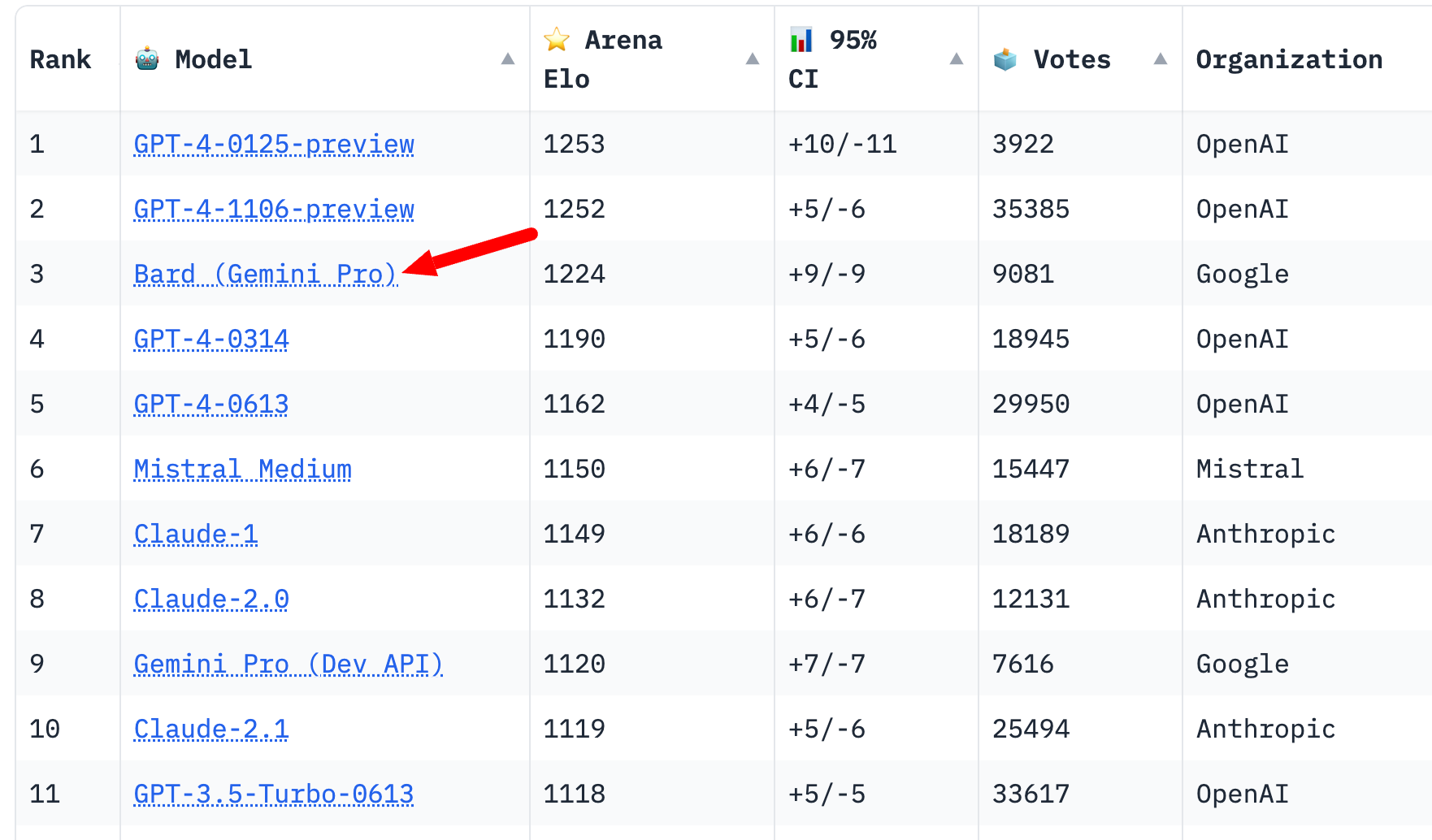
Task: Click the bar chart icon in CI header
Action: point(801,39)
